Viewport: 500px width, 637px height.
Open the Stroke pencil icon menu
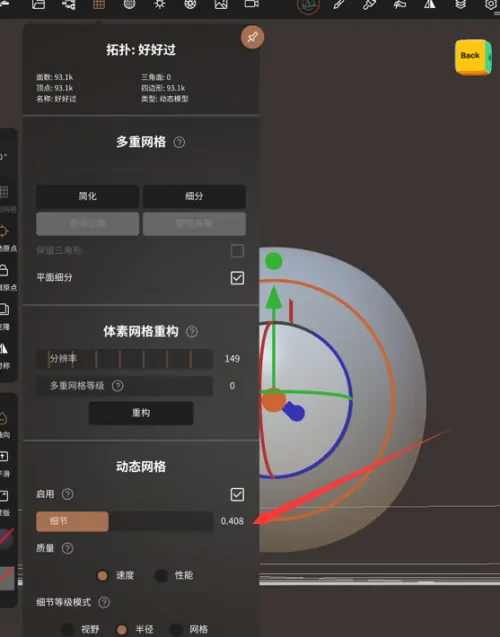point(339,4)
